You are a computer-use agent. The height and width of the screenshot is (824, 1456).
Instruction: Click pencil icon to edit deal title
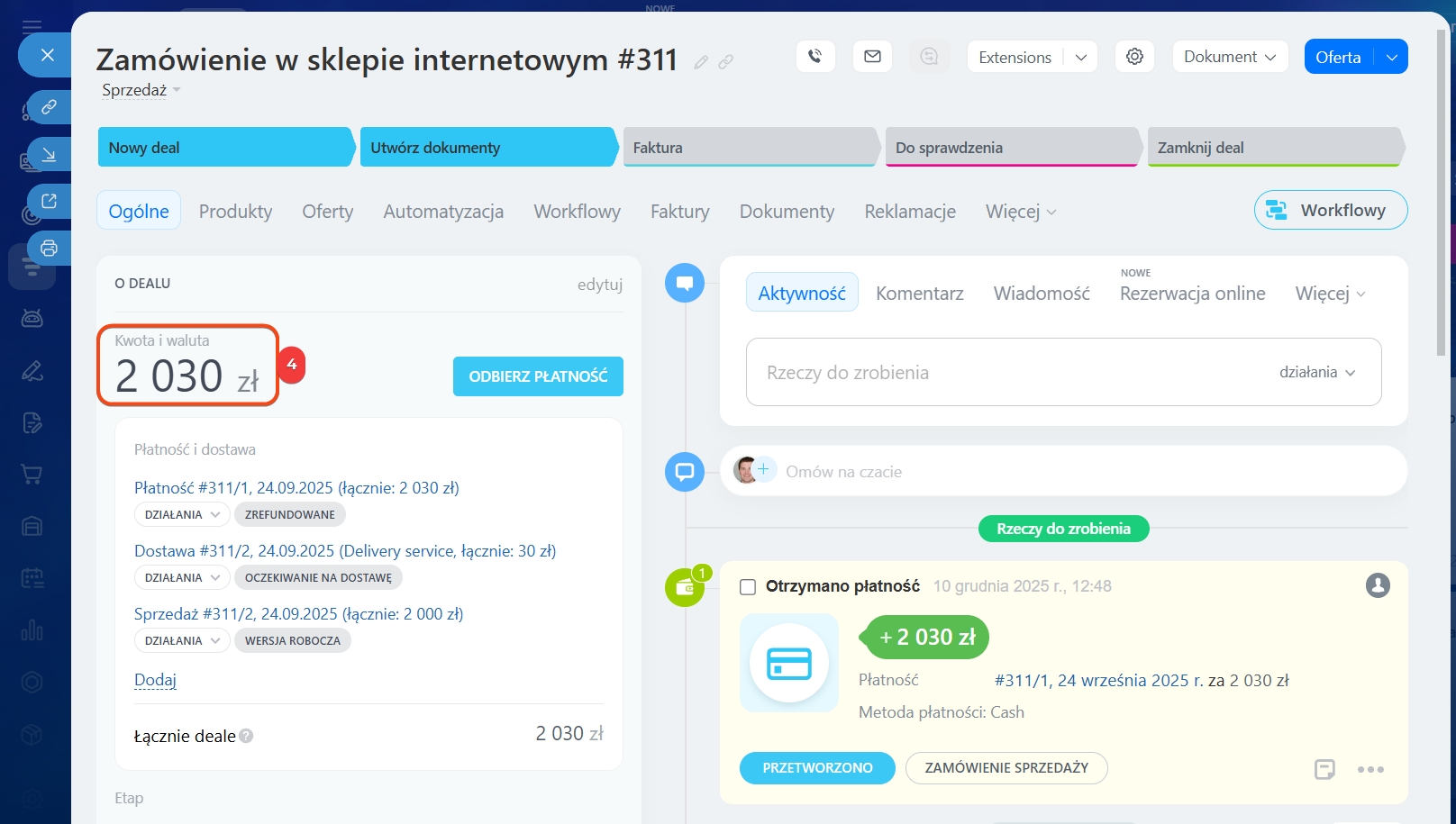tap(701, 62)
